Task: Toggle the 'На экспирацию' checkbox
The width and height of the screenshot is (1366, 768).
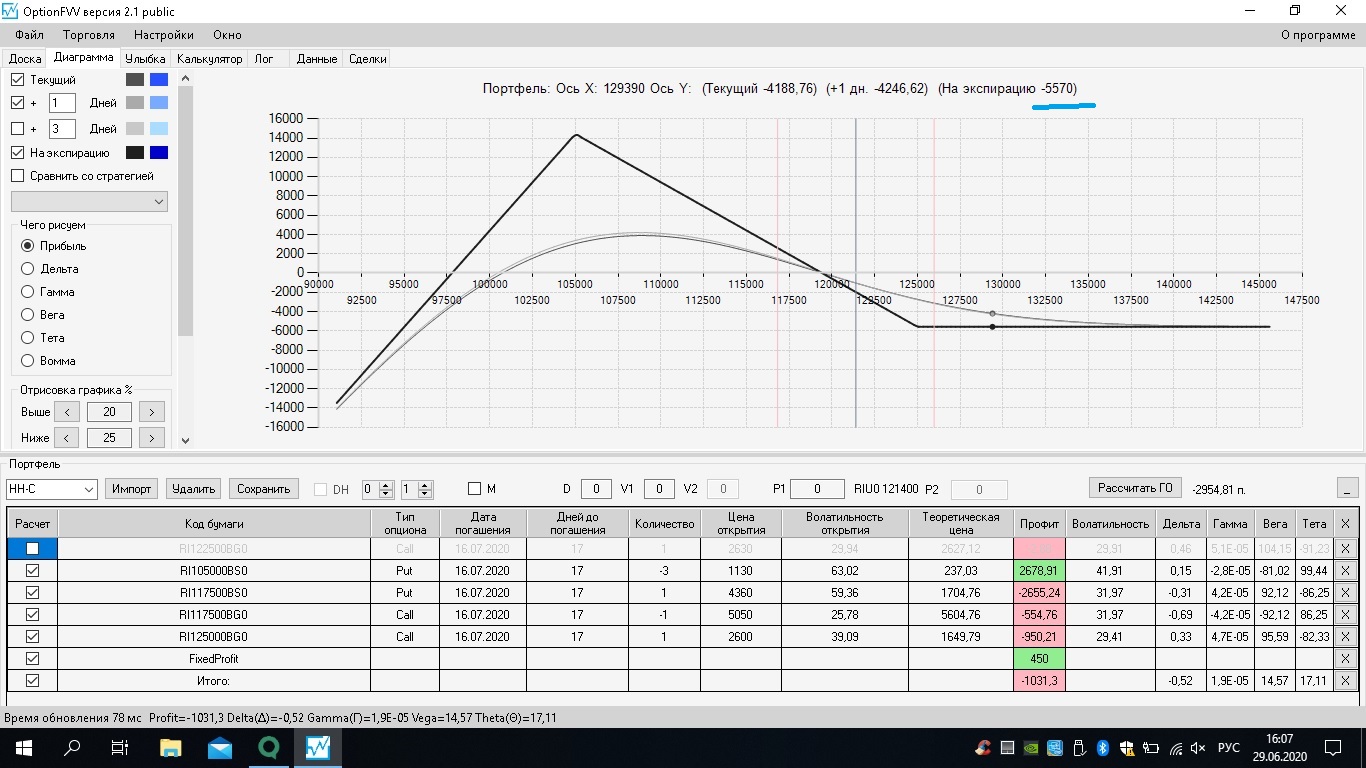Action: (x=17, y=153)
